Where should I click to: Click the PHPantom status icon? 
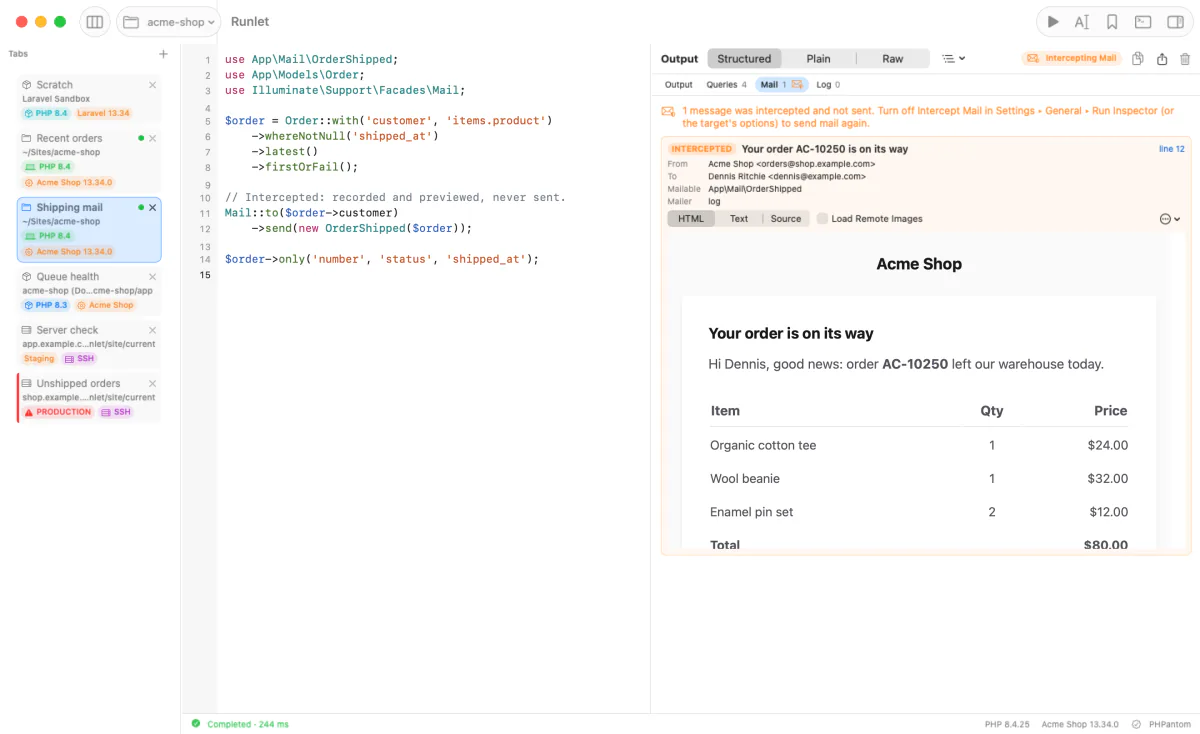(1137, 724)
